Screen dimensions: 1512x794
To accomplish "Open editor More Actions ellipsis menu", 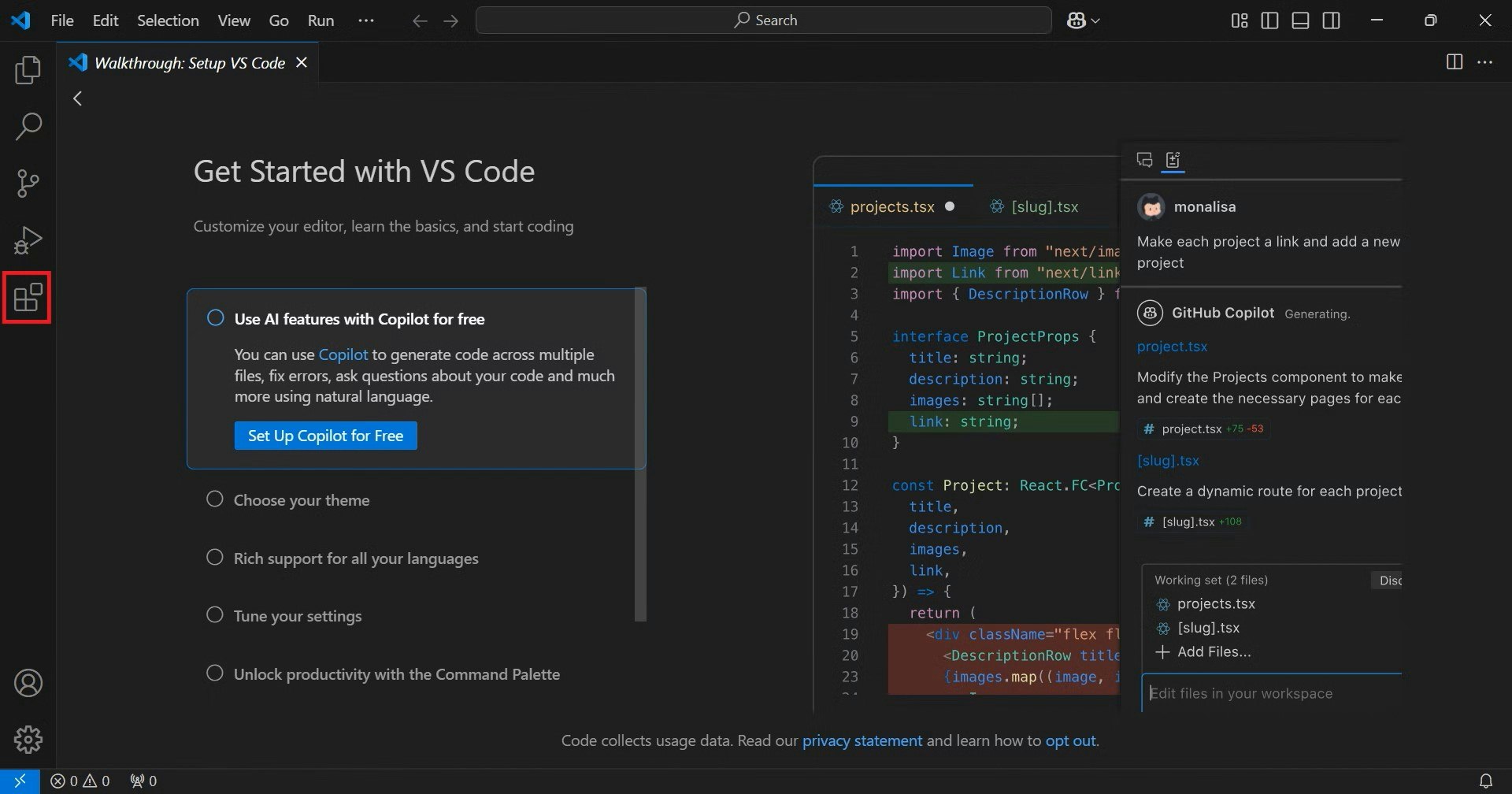I will coord(1484,62).
